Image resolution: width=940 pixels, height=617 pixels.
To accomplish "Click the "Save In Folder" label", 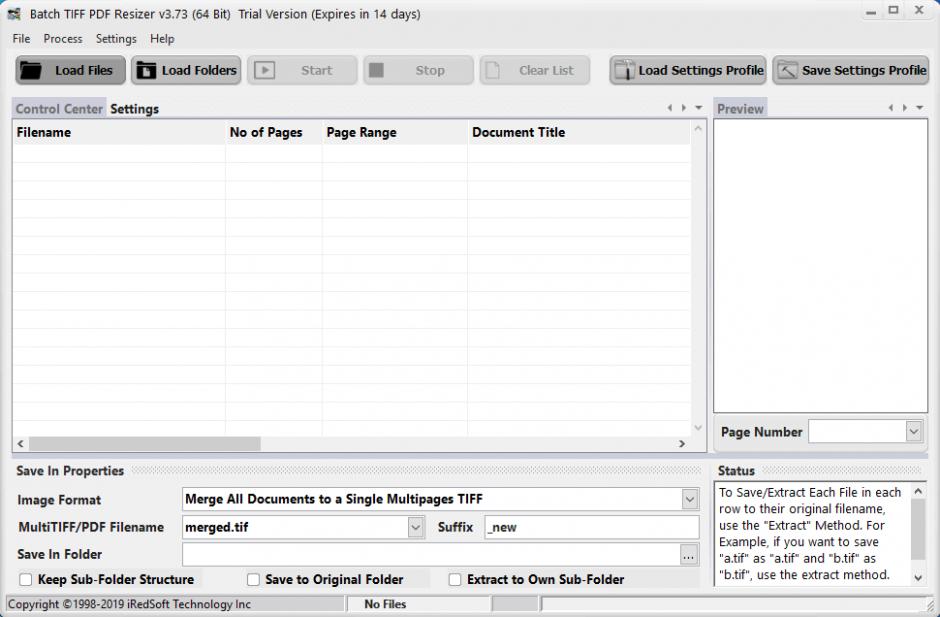I will click(x=59, y=554).
